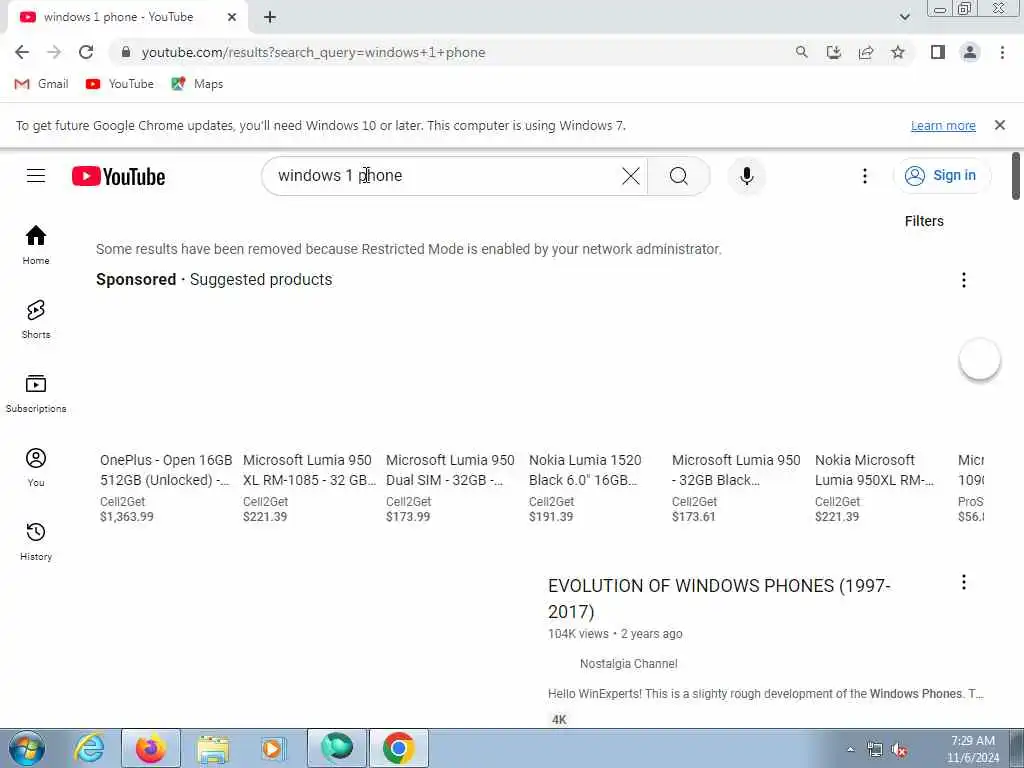
Task: Switch to Chrome in the taskbar
Action: point(399,748)
